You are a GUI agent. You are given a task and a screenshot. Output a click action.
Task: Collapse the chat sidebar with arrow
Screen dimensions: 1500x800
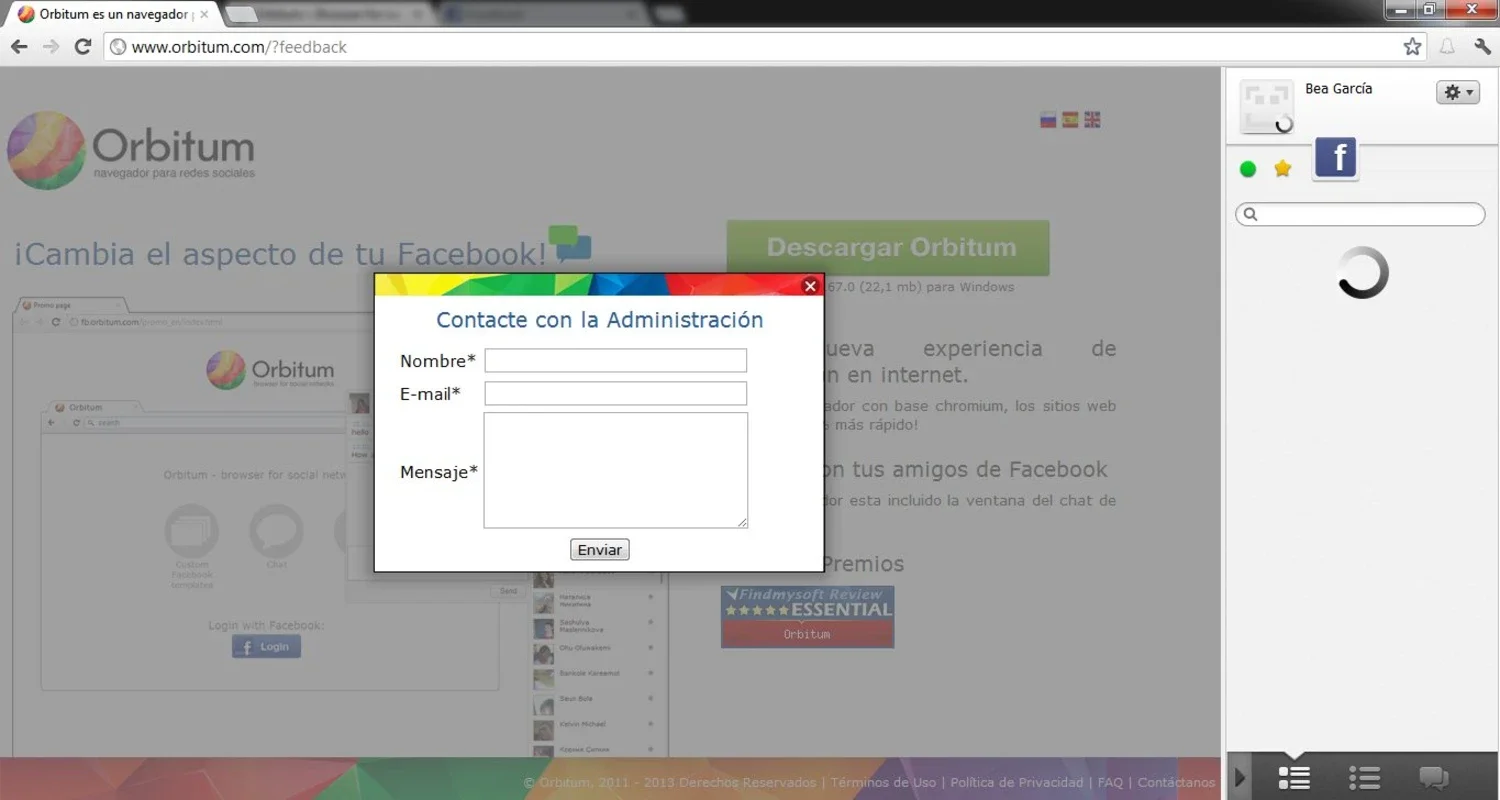(x=1240, y=777)
